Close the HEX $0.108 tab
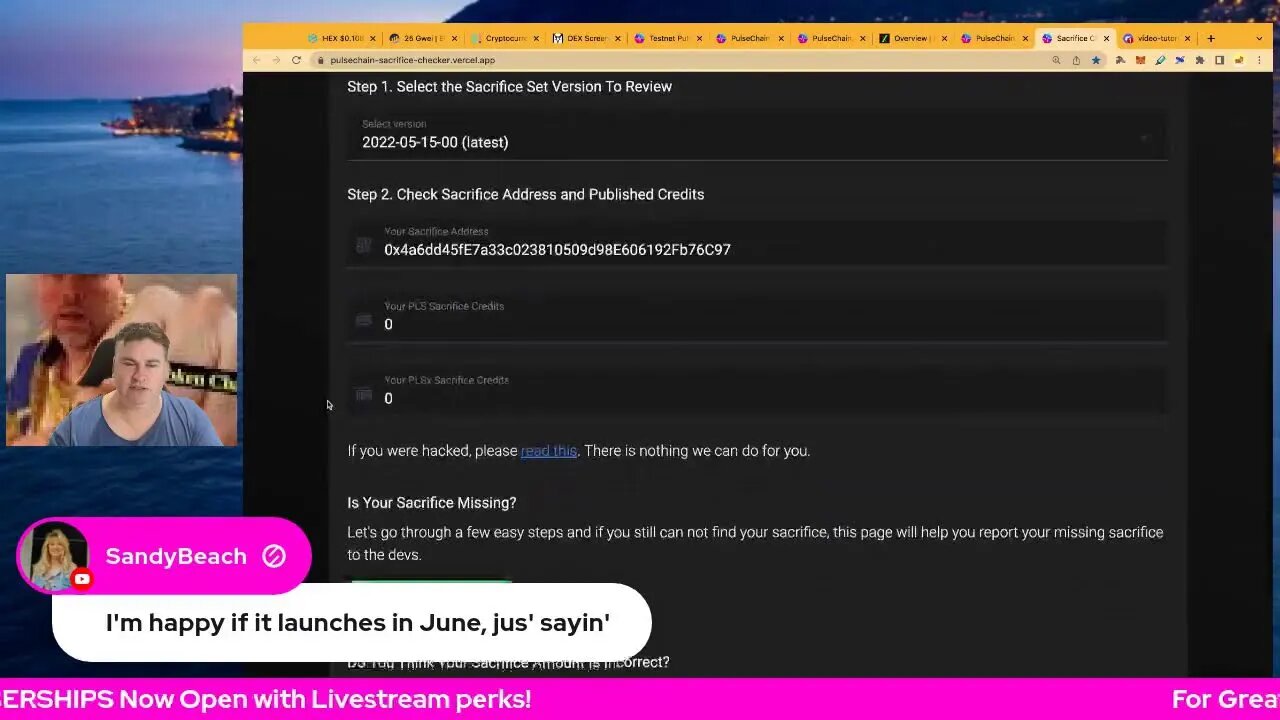 point(373,38)
